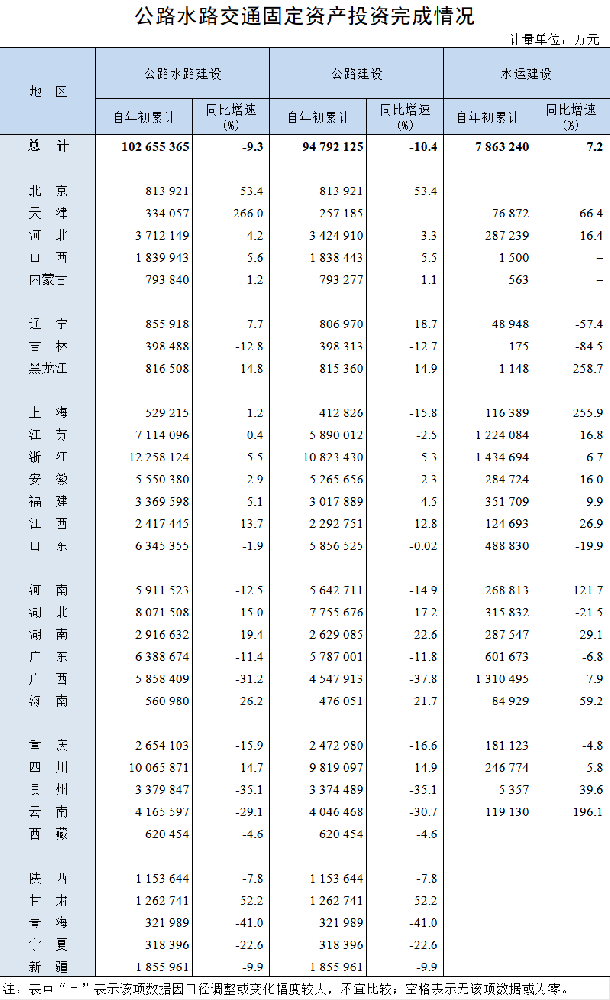Select Inner Mongolia value 793 277
The width and height of the screenshot is (610, 1000).
[341, 279]
